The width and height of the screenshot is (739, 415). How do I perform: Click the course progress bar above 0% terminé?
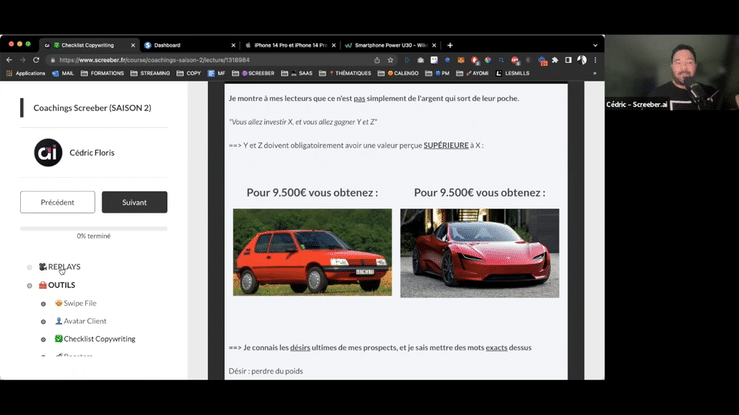point(94,228)
